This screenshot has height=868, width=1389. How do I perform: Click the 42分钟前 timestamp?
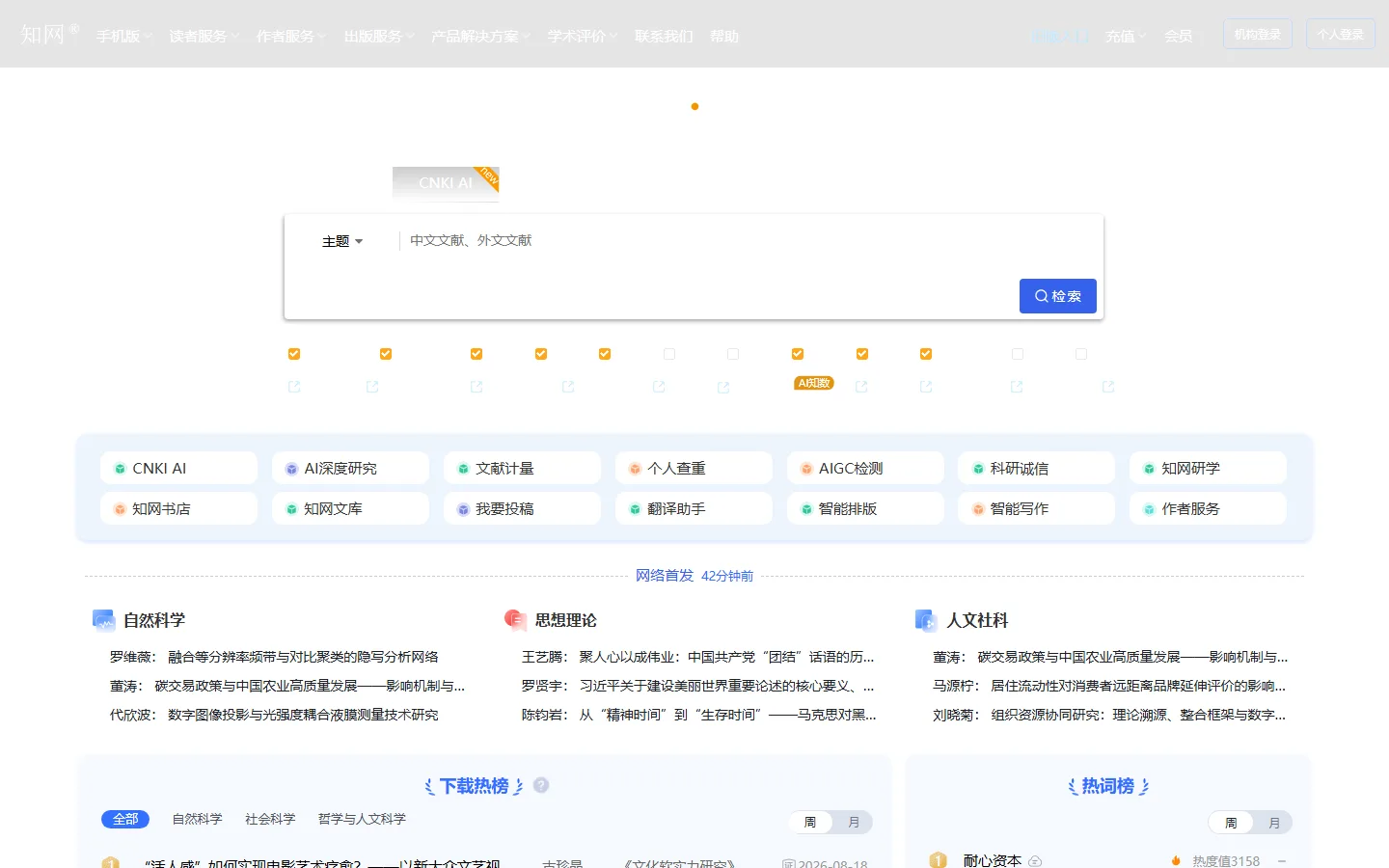727,576
